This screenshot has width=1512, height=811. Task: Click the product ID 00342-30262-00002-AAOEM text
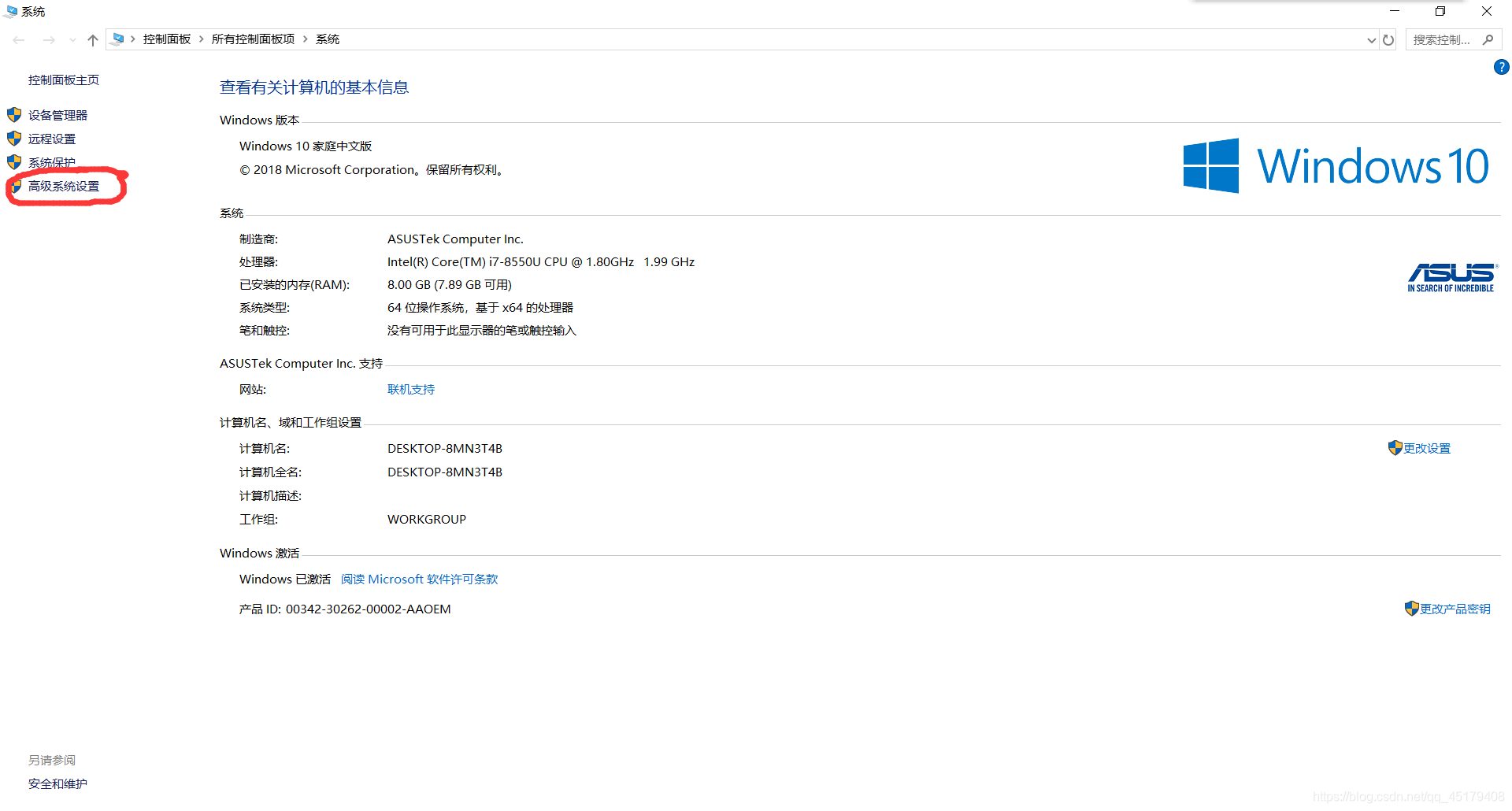[369, 609]
